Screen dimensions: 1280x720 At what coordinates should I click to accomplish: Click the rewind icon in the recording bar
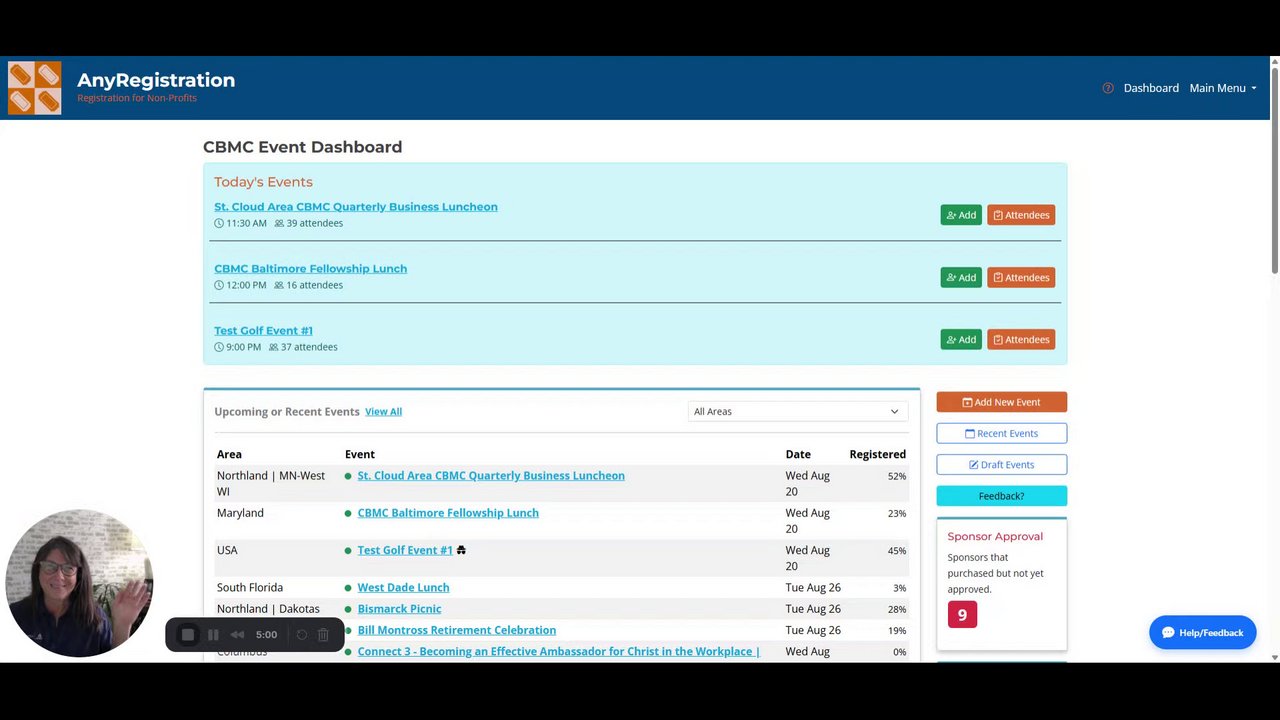[237, 635]
